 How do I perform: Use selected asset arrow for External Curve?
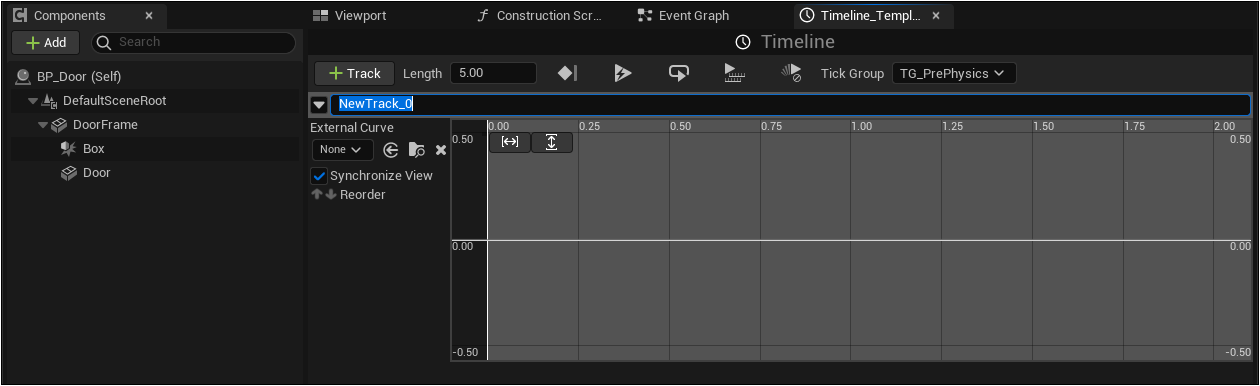(x=391, y=150)
